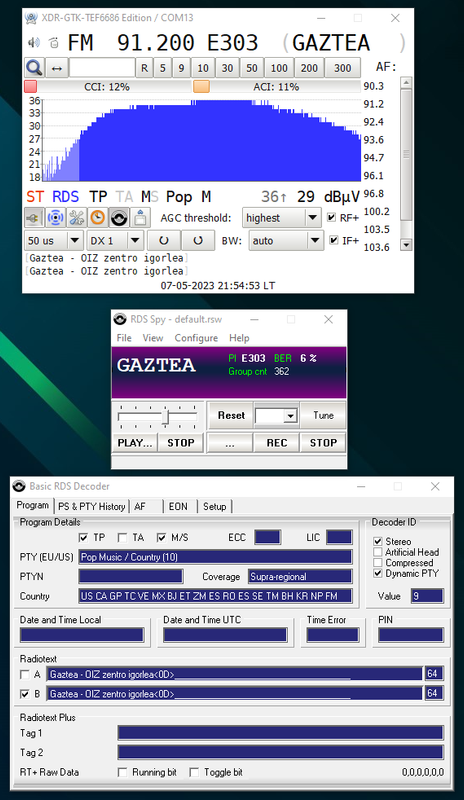Click Basic RDS Decoder title bar icon
Viewport: 464px width, 800px height.
(x=19, y=486)
